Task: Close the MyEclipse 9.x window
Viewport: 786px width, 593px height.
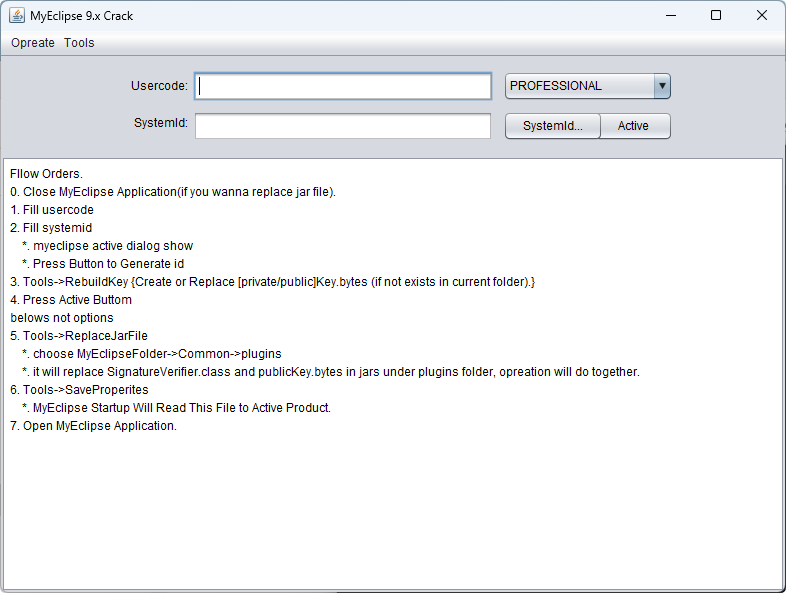Action: pos(761,16)
